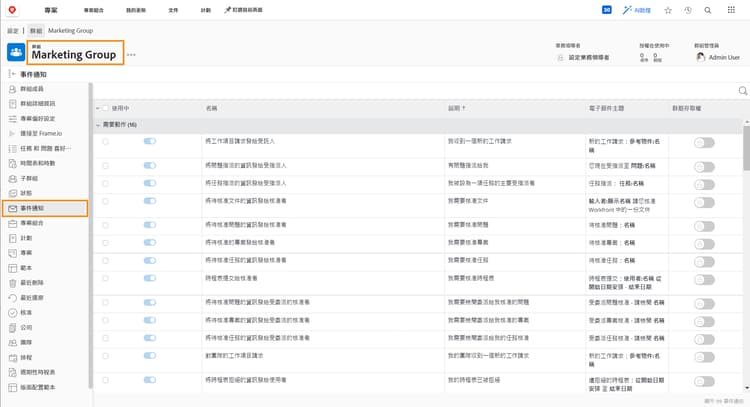Open the AI助理 magic wand assistant
The image size is (750, 407).
pos(637,10)
